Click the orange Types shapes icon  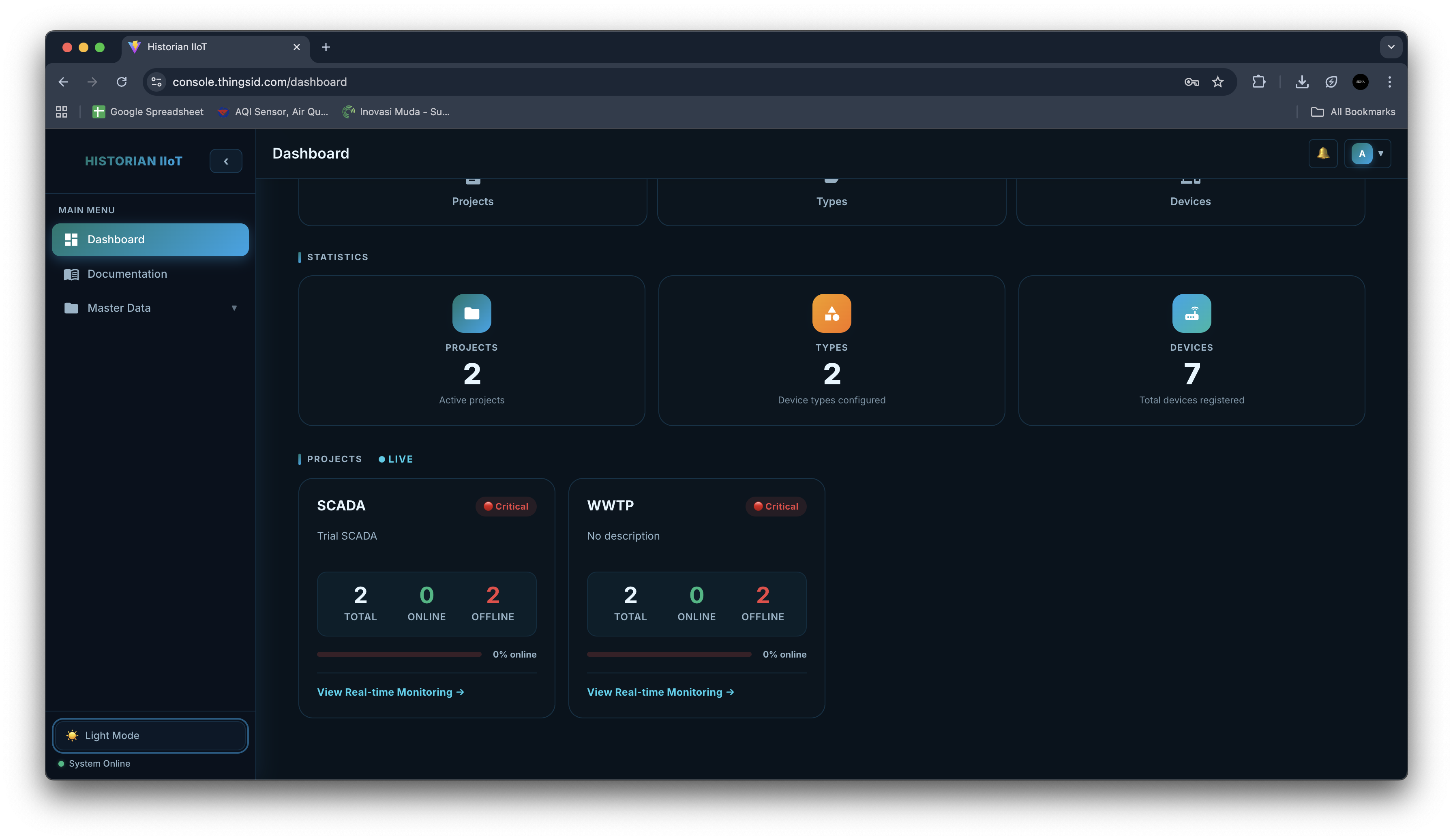tap(831, 313)
